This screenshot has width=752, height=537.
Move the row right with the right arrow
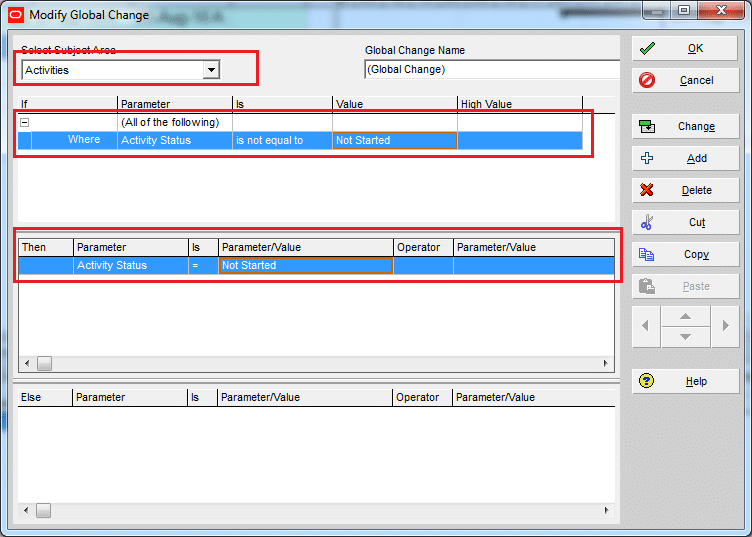pos(725,326)
